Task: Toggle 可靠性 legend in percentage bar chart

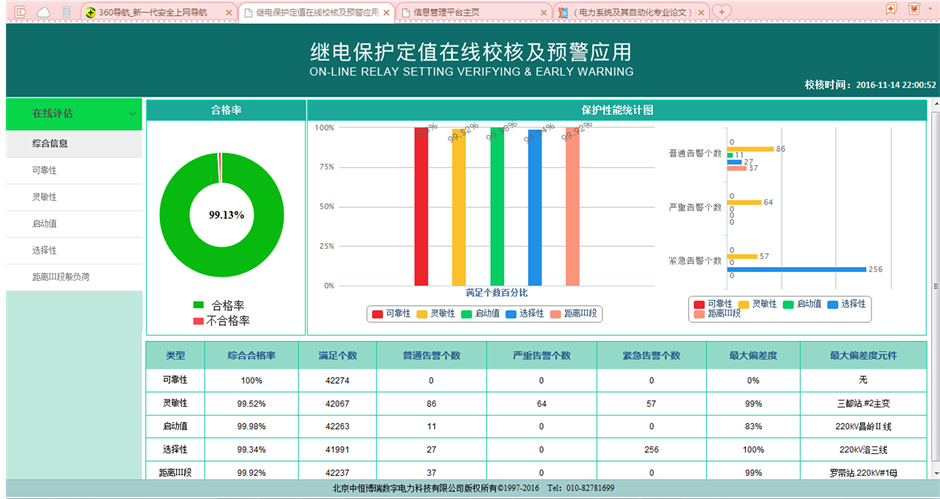Action: tap(389, 313)
